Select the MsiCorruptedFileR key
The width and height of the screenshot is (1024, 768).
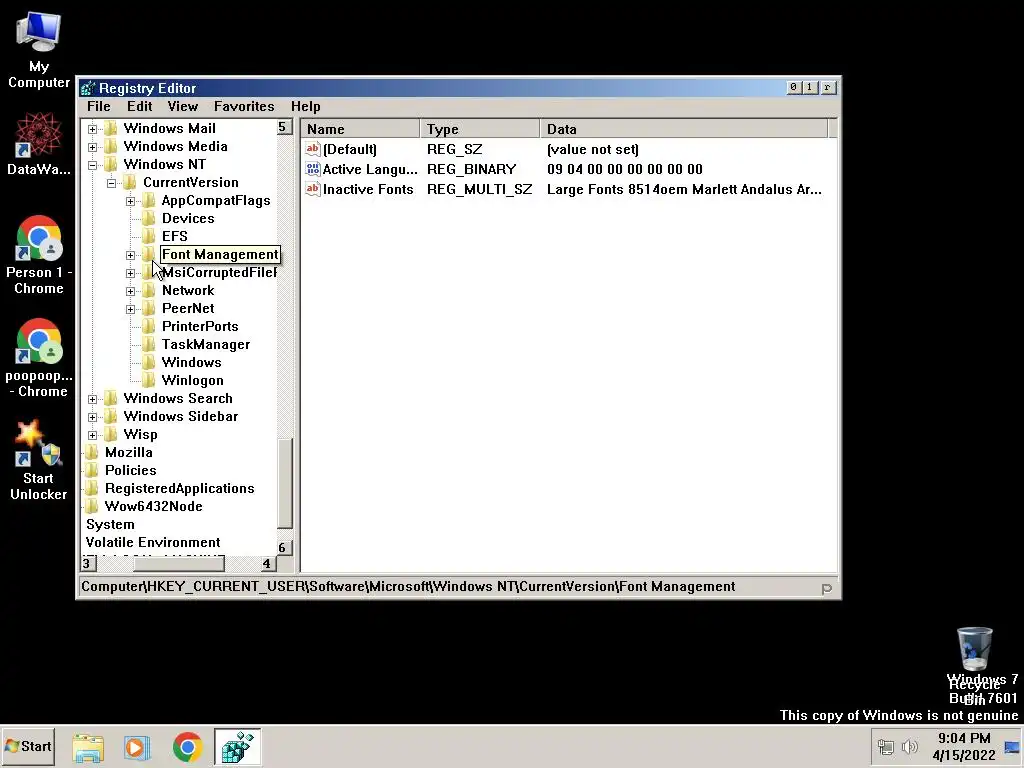pyautogui.click(x=219, y=272)
